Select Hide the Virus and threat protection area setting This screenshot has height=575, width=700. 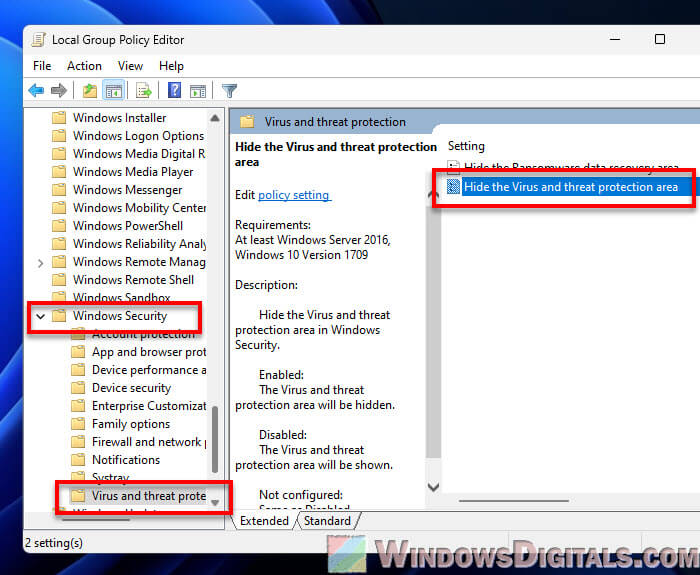571,187
